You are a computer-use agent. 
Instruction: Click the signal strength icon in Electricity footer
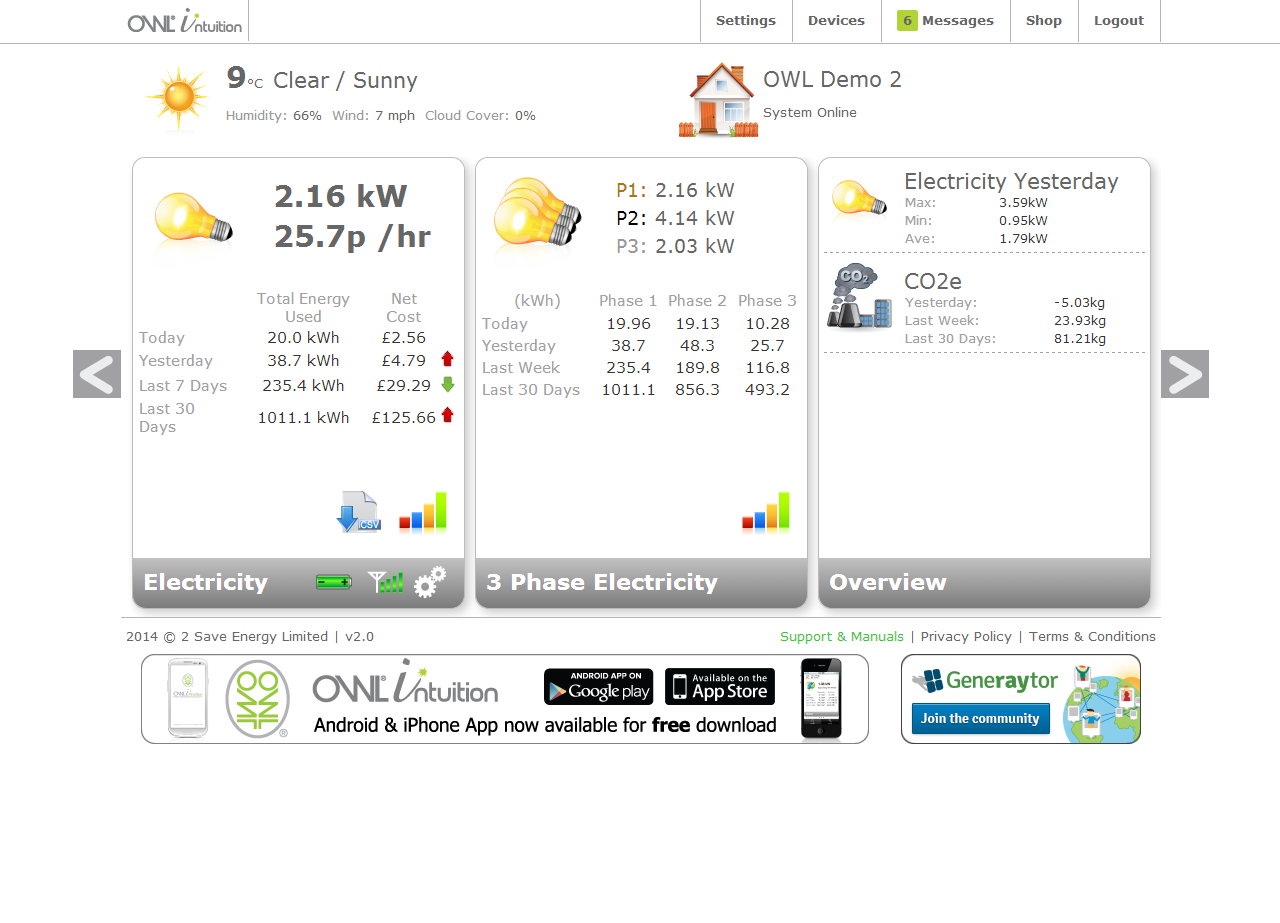[386, 581]
